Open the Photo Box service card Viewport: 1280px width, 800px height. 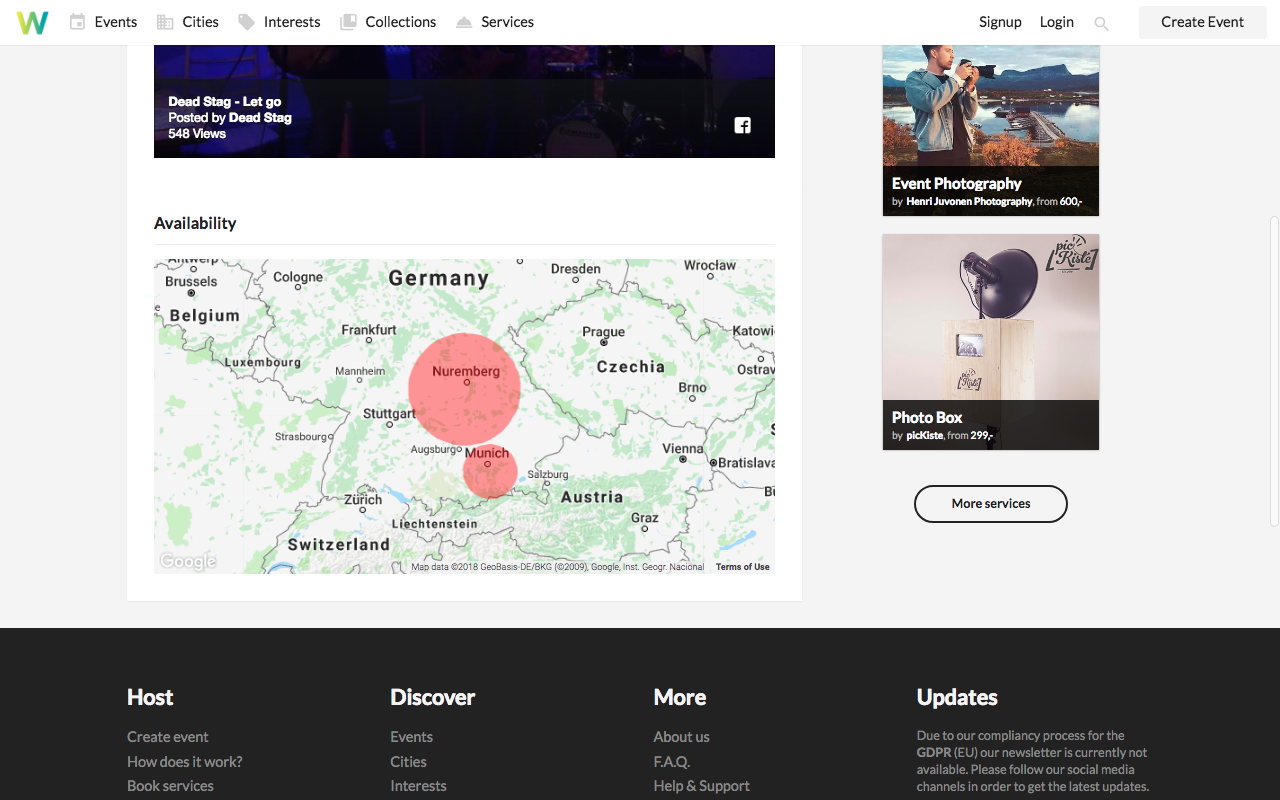pyautogui.click(x=991, y=342)
